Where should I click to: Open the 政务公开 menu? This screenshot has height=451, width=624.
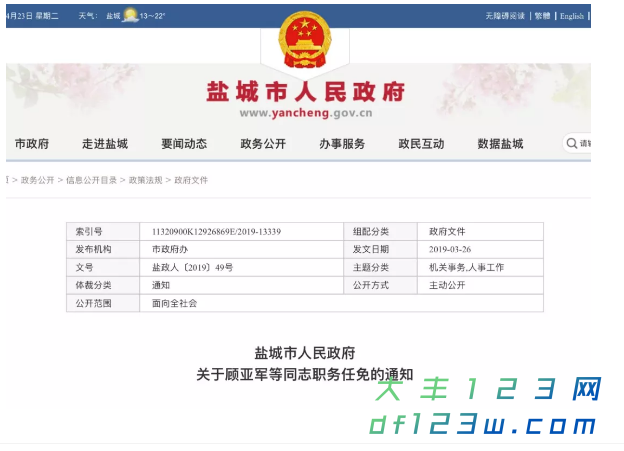point(263,144)
